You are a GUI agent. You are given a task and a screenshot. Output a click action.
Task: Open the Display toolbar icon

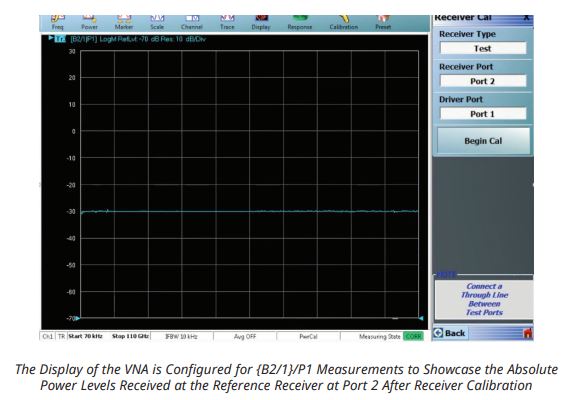click(261, 23)
